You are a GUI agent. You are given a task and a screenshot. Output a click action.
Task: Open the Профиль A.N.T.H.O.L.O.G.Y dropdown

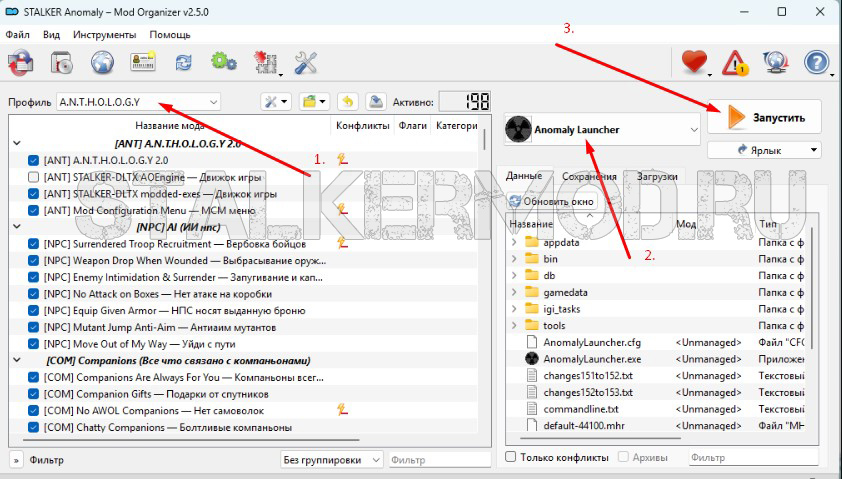[139, 102]
